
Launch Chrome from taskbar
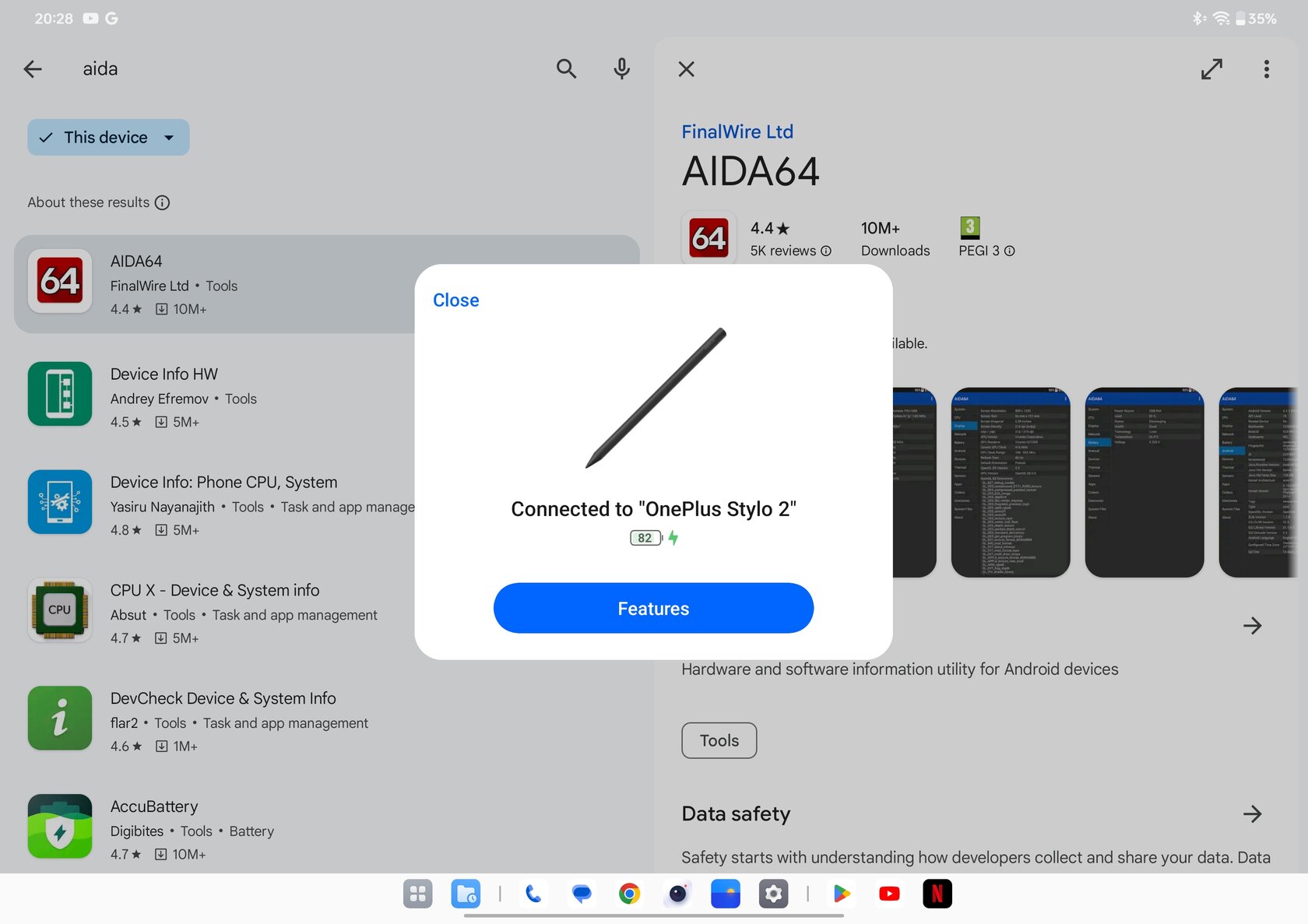point(629,894)
